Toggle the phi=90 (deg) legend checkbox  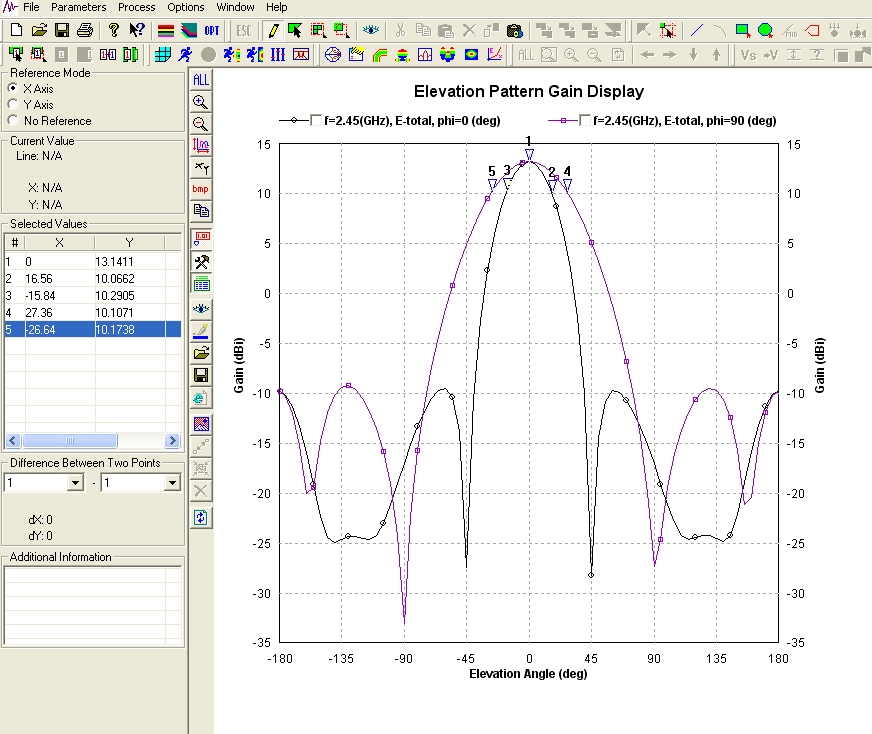pyautogui.click(x=583, y=120)
